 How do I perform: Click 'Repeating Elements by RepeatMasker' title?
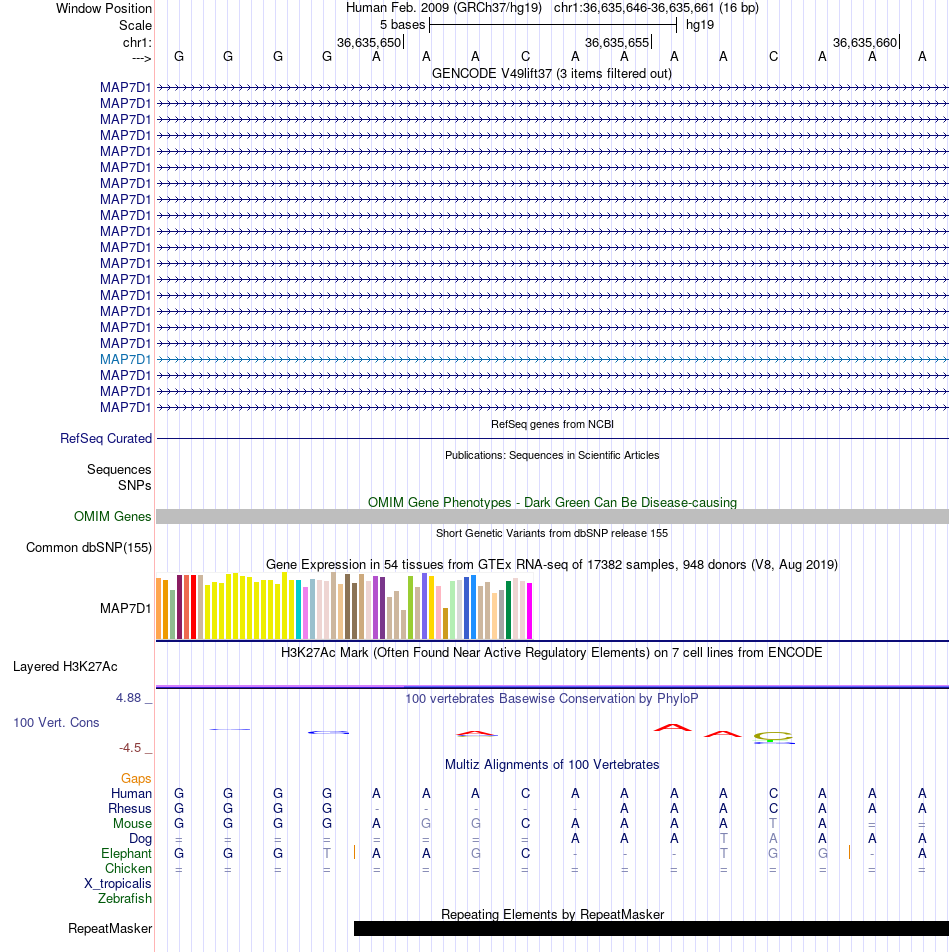[552, 914]
